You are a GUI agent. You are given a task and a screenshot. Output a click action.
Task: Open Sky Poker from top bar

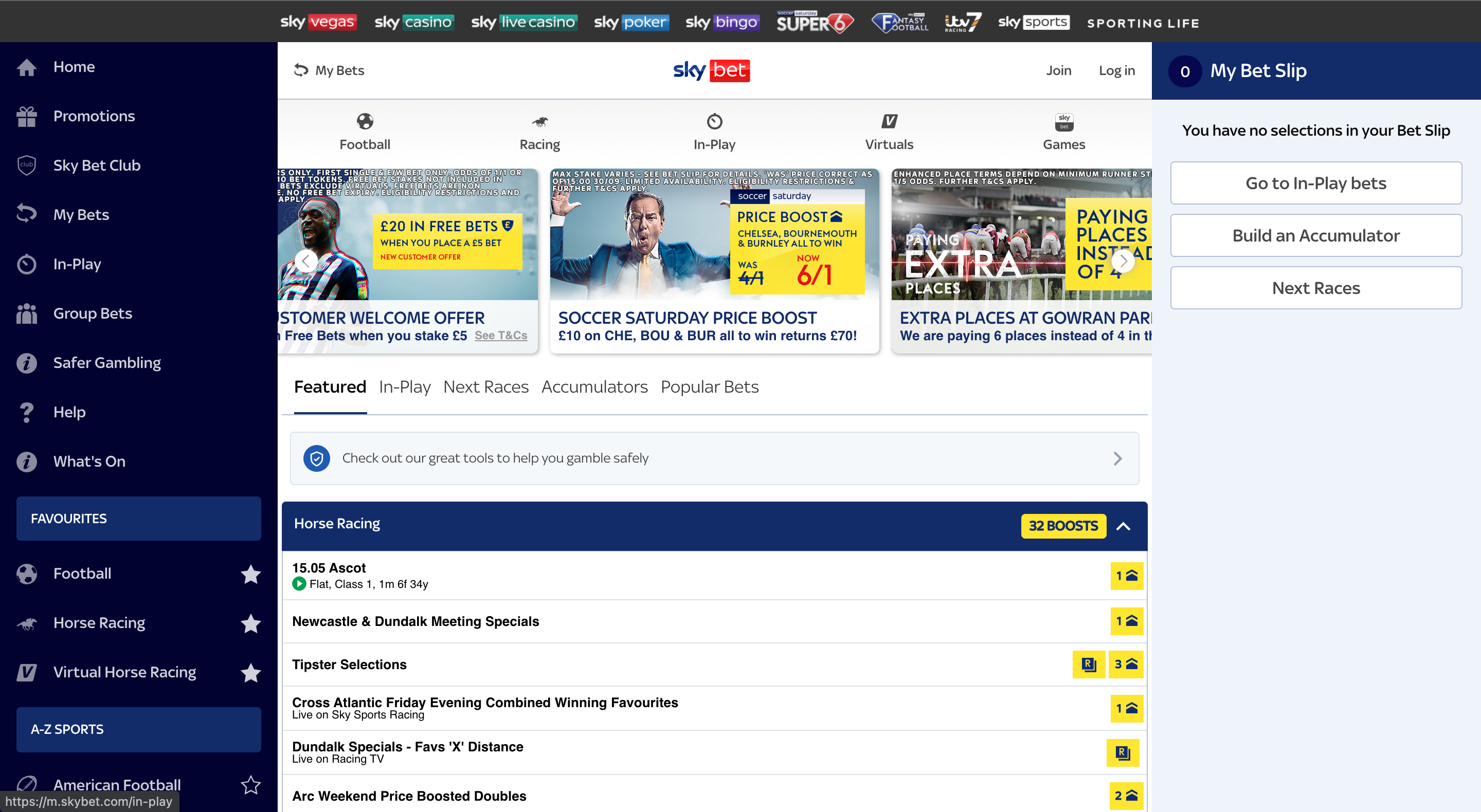point(631,23)
